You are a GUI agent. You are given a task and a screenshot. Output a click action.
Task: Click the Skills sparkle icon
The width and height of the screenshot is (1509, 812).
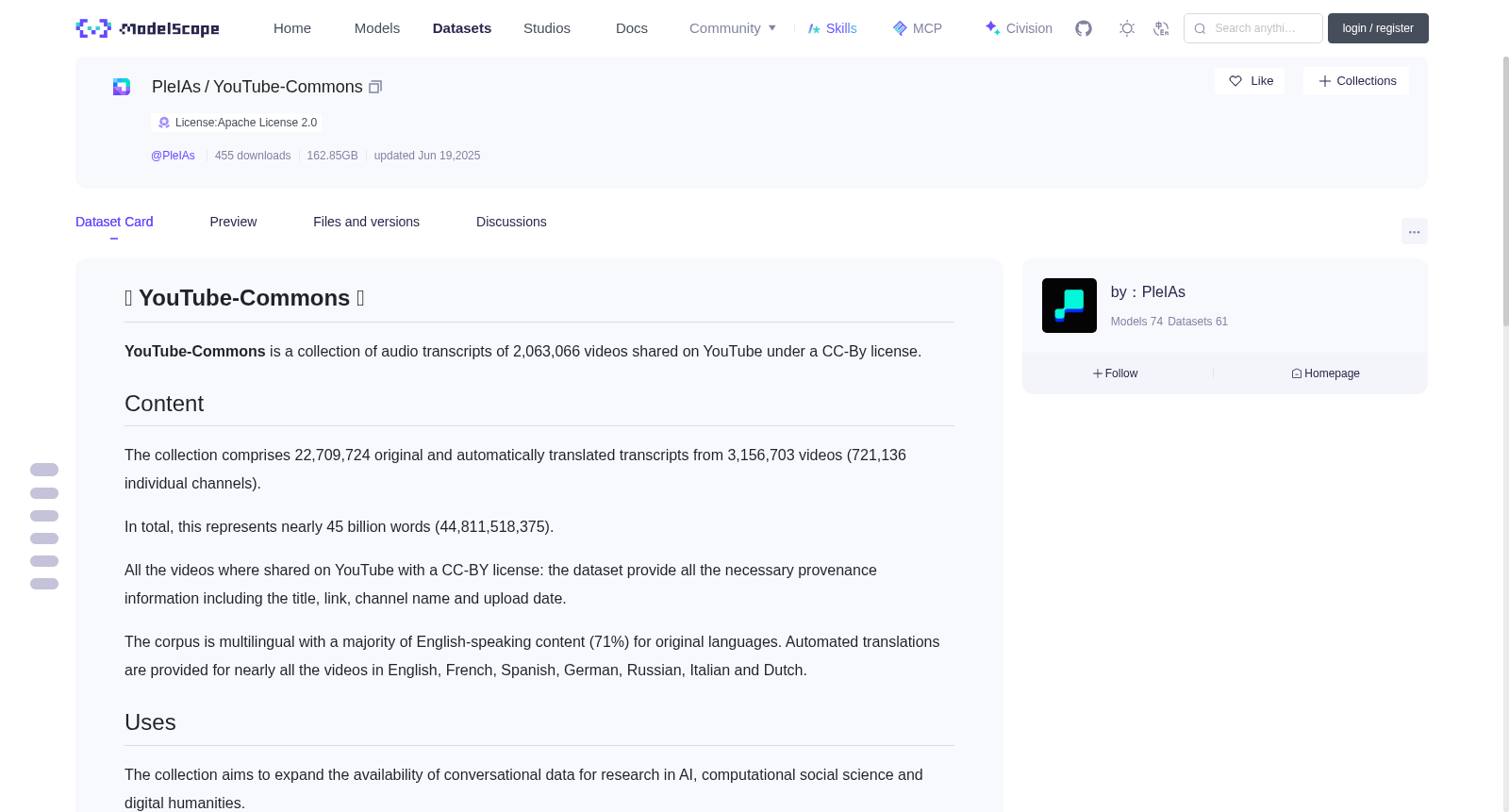[x=814, y=28]
